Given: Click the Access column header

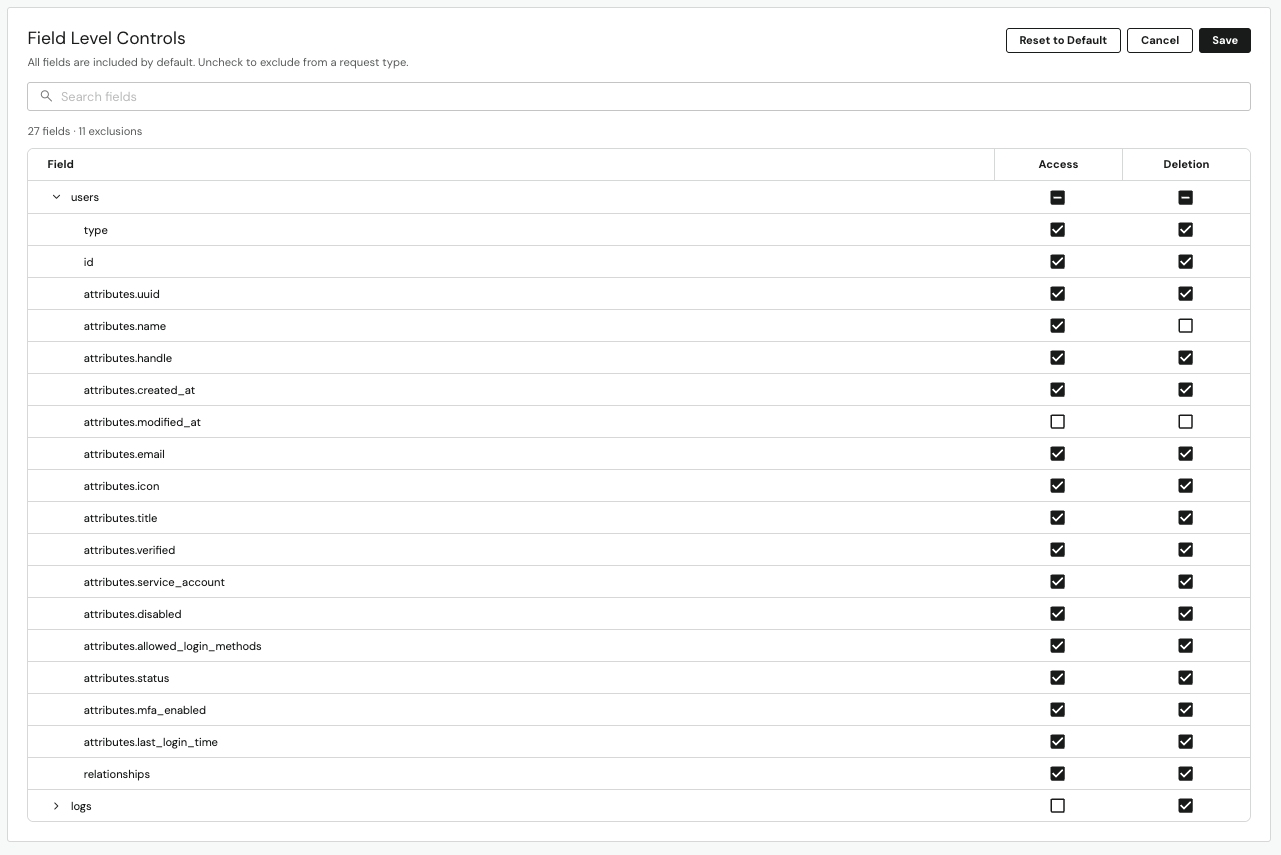Looking at the screenshot, I should (1058, 164).
